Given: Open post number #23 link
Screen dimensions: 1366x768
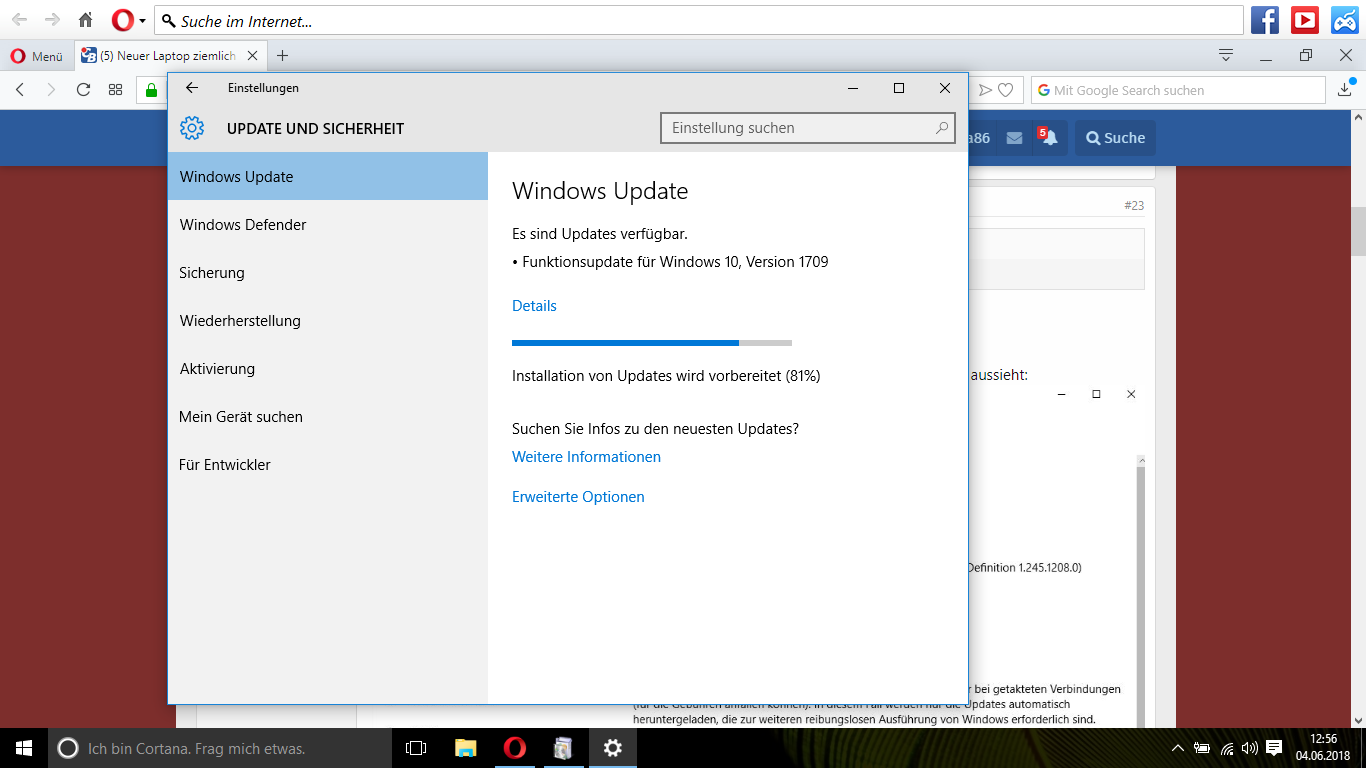Looking at the screenshot, I should tap(1134, 206).
